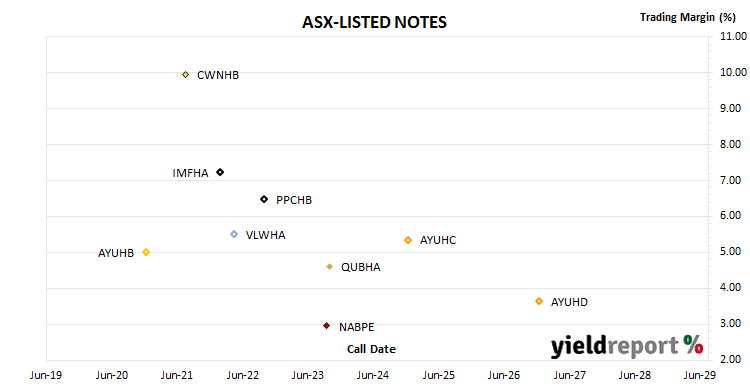The image size is (750, 391).
Task: Click the 11.00 y-axis value
Action: coord(733,36)
